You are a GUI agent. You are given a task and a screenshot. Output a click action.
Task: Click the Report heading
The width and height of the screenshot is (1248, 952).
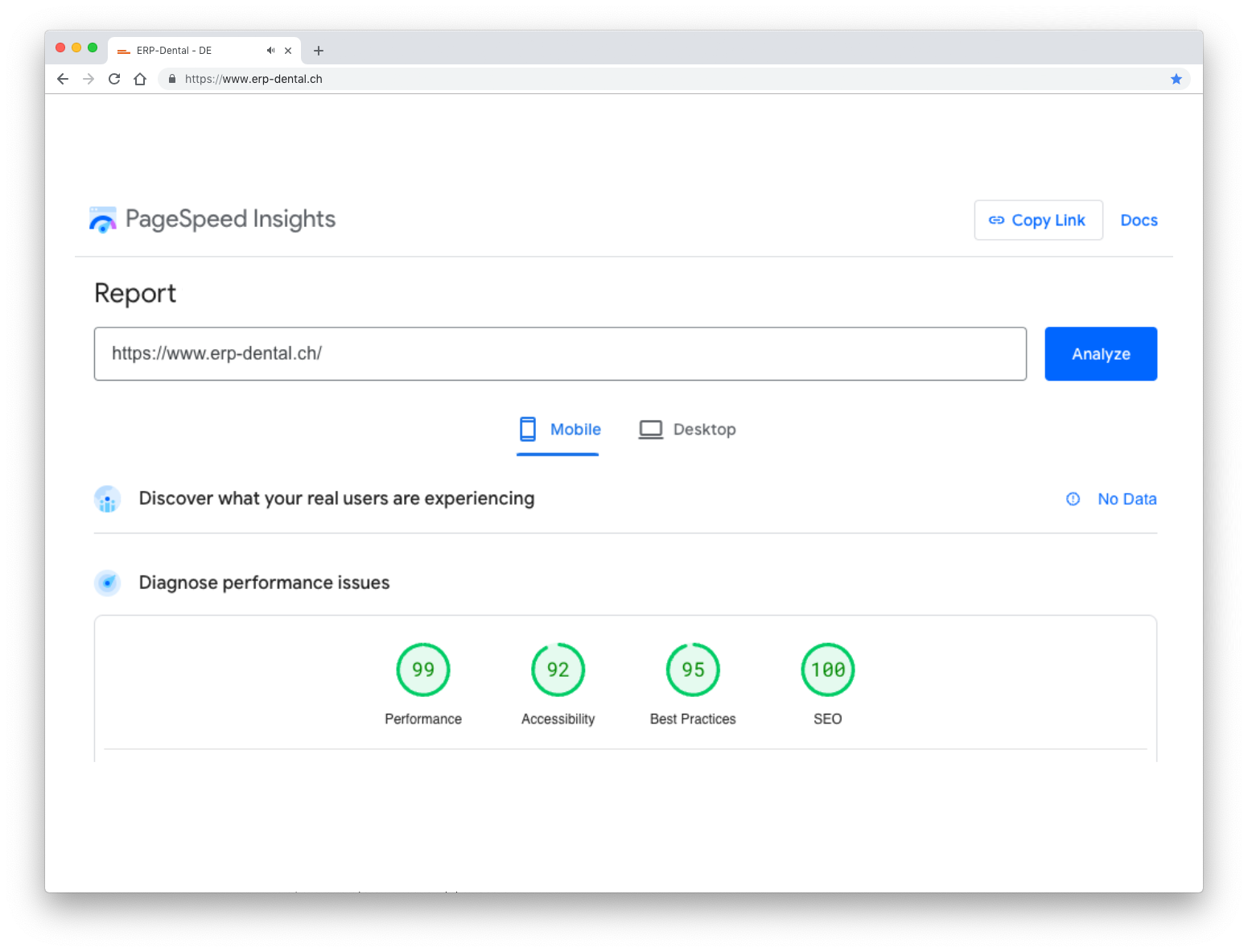click(135, 293)
